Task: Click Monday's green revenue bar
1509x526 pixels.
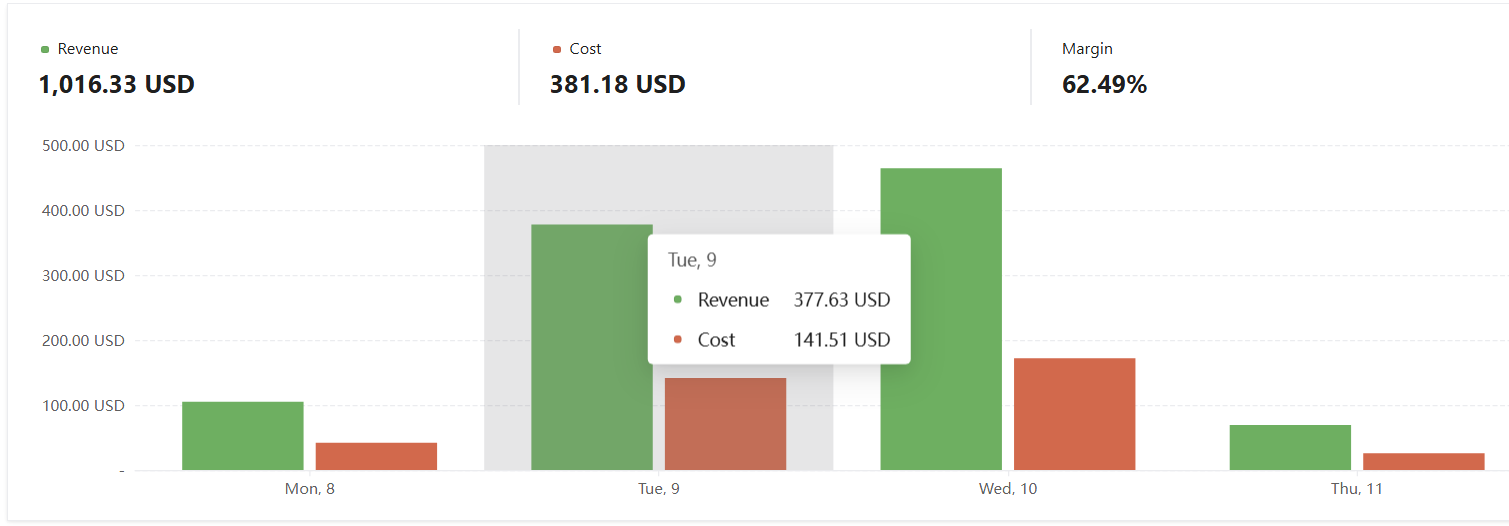Action: pyautogui.click(x=243, y=436)
